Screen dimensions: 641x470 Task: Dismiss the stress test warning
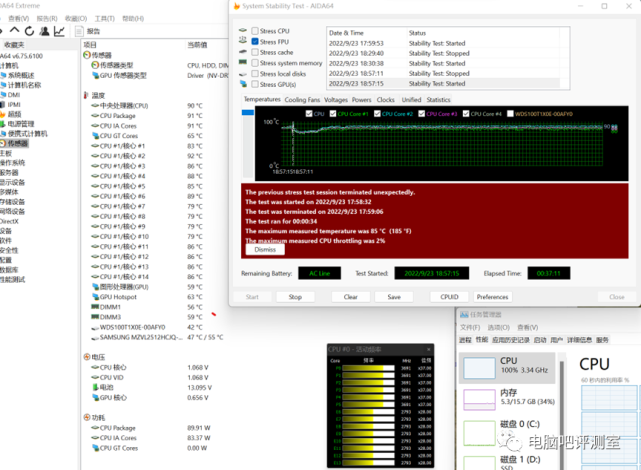pyautogui.click(x=265, y=249)
